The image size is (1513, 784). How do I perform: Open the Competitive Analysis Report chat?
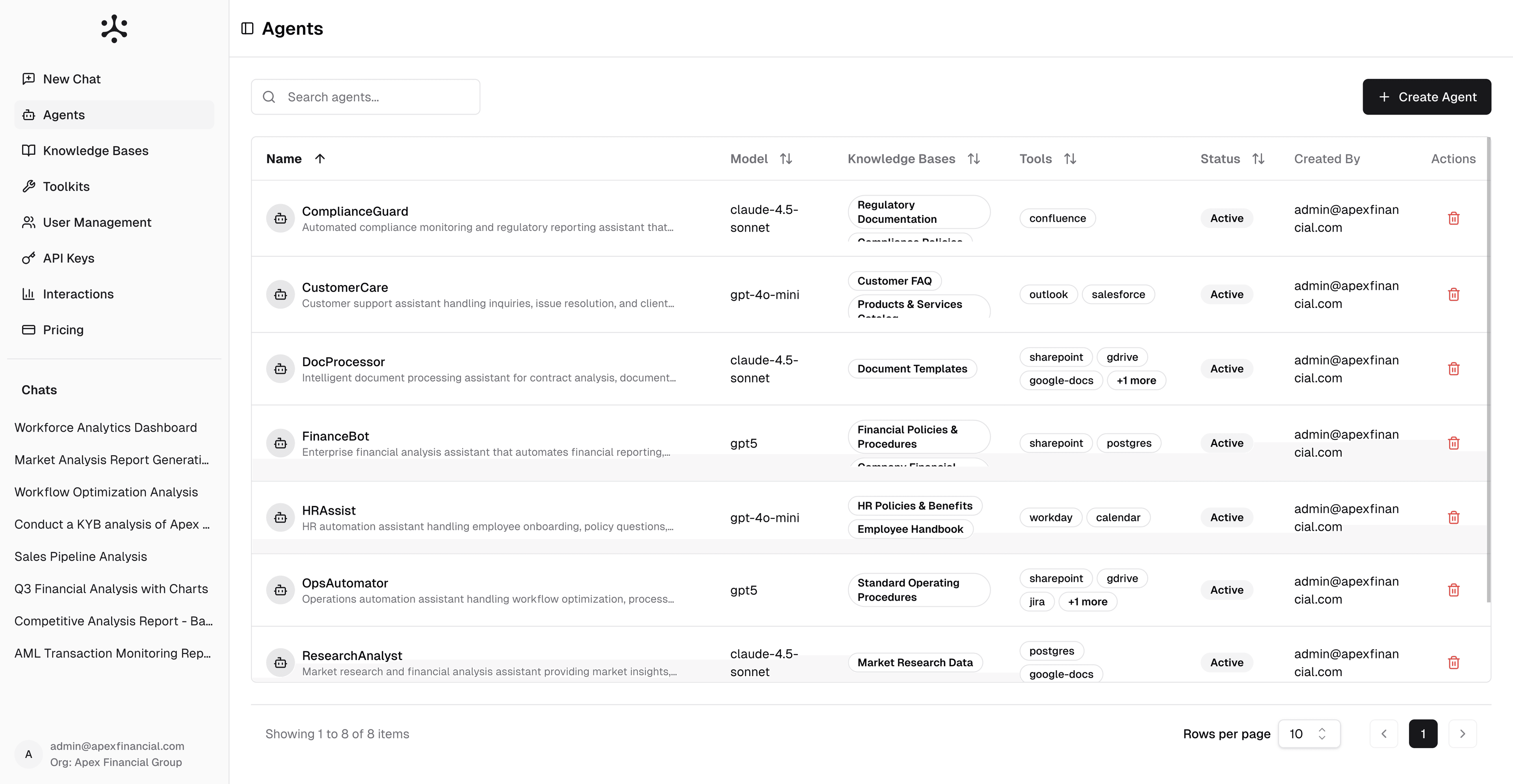[114, 621]
